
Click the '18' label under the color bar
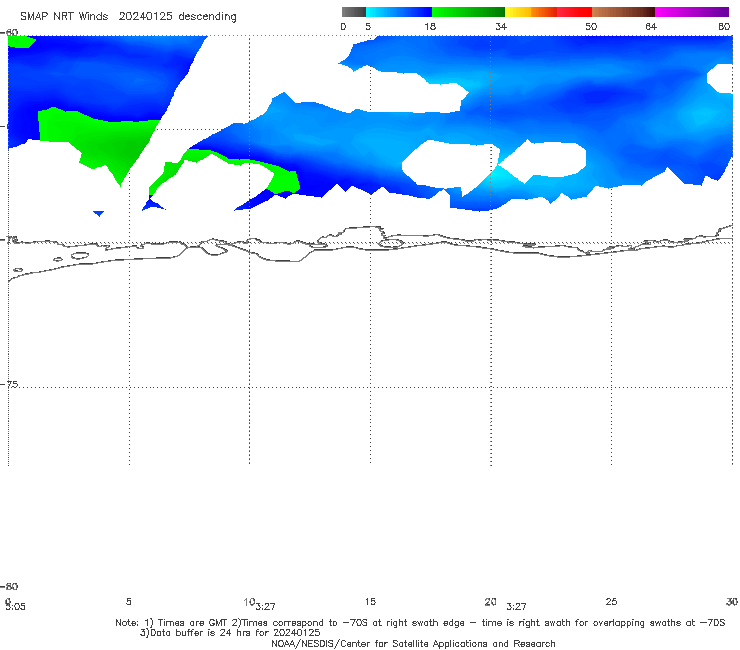430,26
